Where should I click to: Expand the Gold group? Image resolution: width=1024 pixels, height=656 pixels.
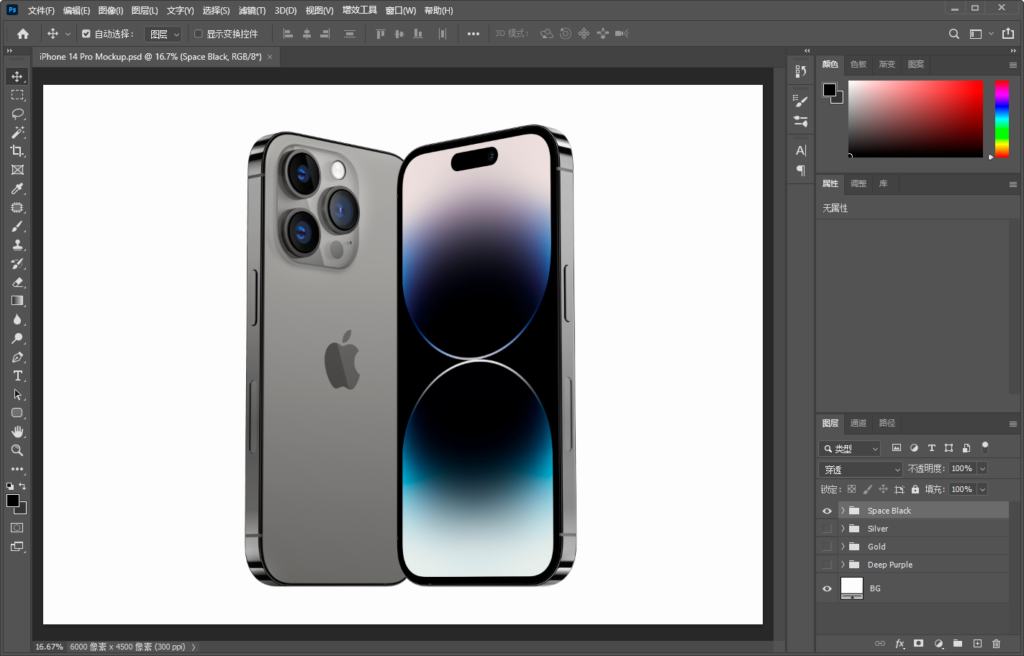pyautogui.click(x=842, y=546)
